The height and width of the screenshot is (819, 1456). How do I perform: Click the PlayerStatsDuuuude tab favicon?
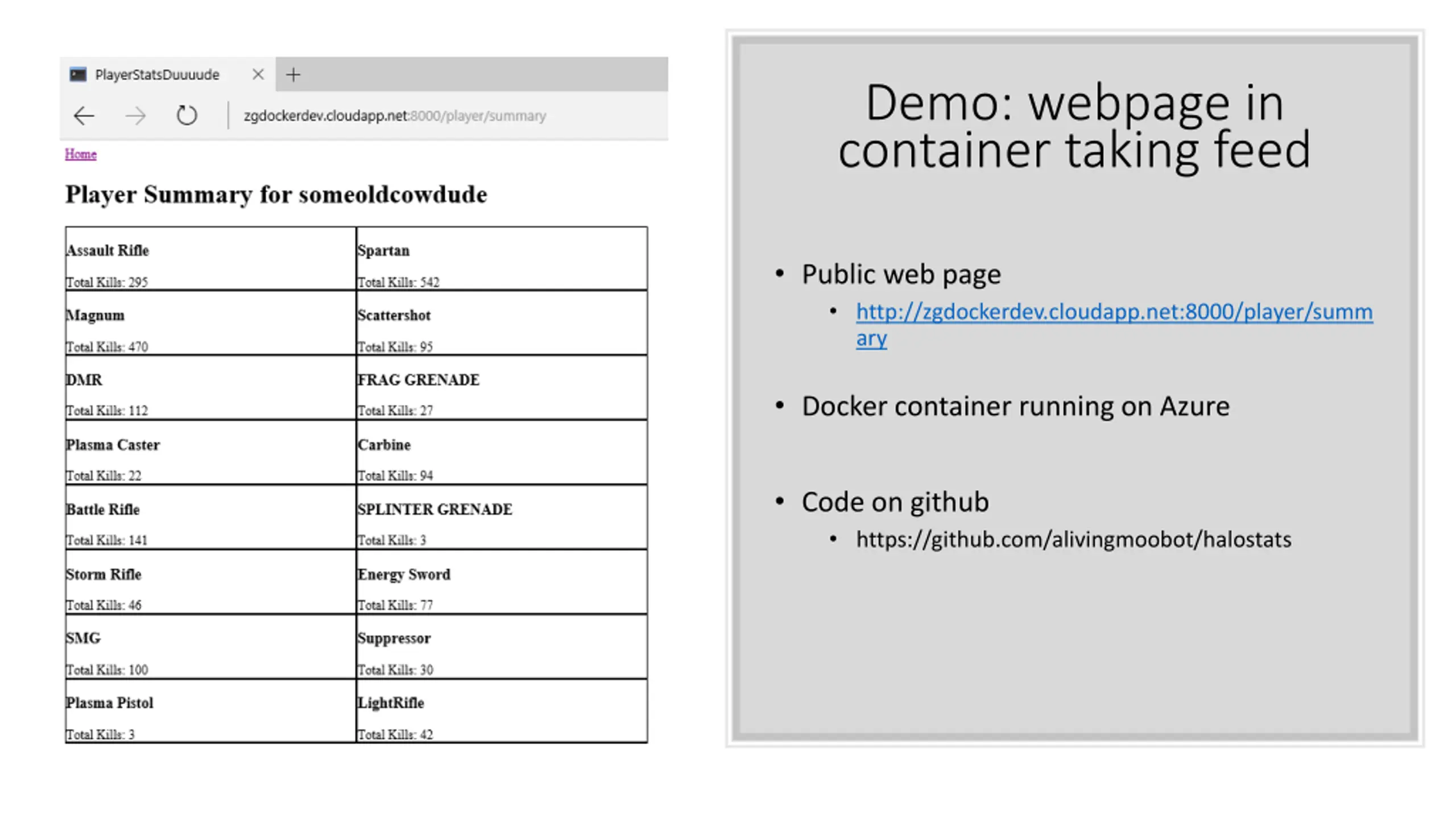click(x=78, y=75)
